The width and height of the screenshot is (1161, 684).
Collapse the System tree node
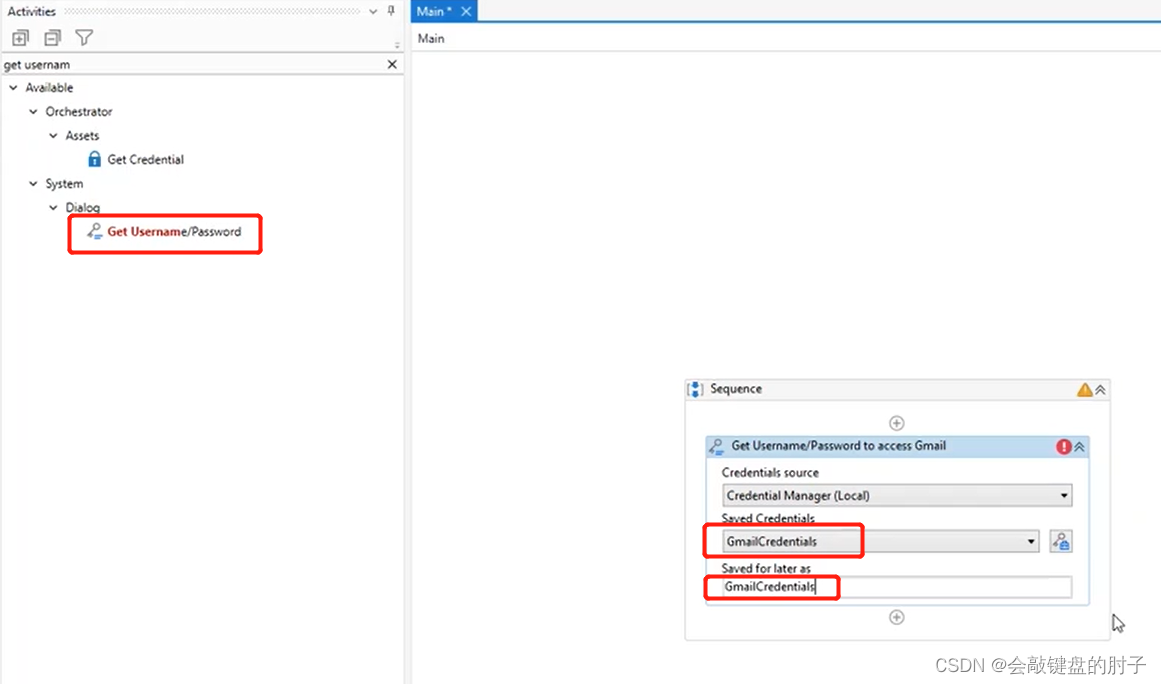pos(33,184)
